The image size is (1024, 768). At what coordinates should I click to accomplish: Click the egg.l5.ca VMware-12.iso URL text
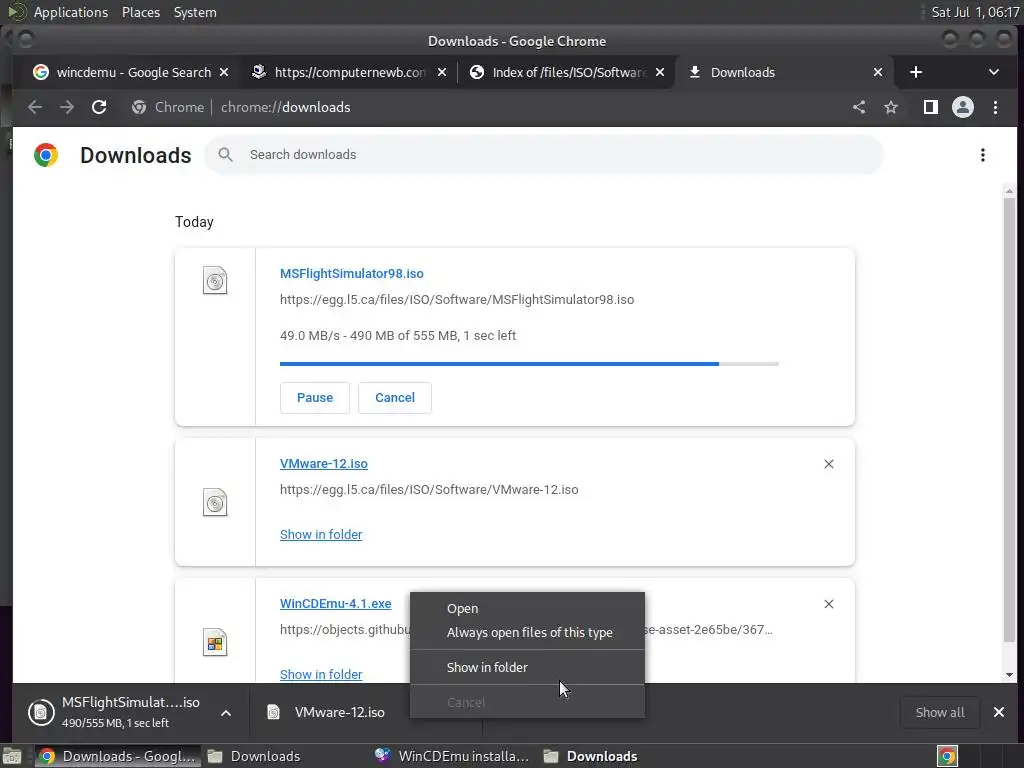tap(429, 490)
